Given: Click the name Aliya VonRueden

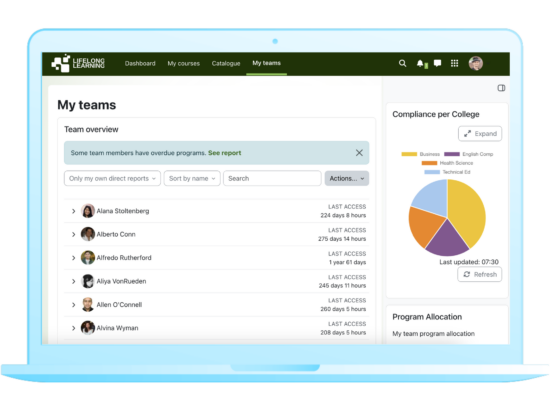Looking at the screenshot, I should (121, 281).
